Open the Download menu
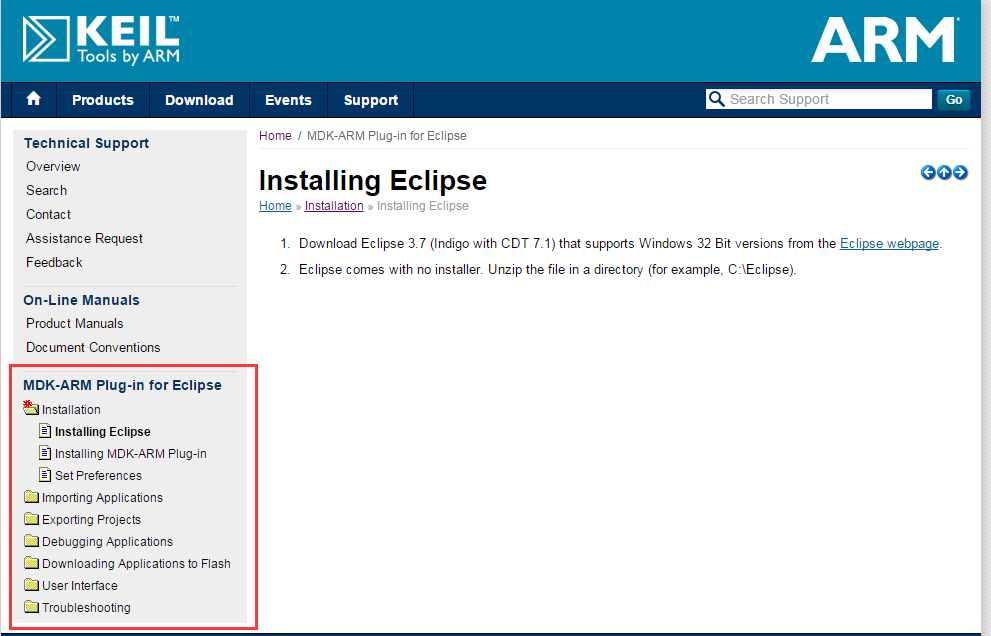991x636 pixels. coord(199,100)
